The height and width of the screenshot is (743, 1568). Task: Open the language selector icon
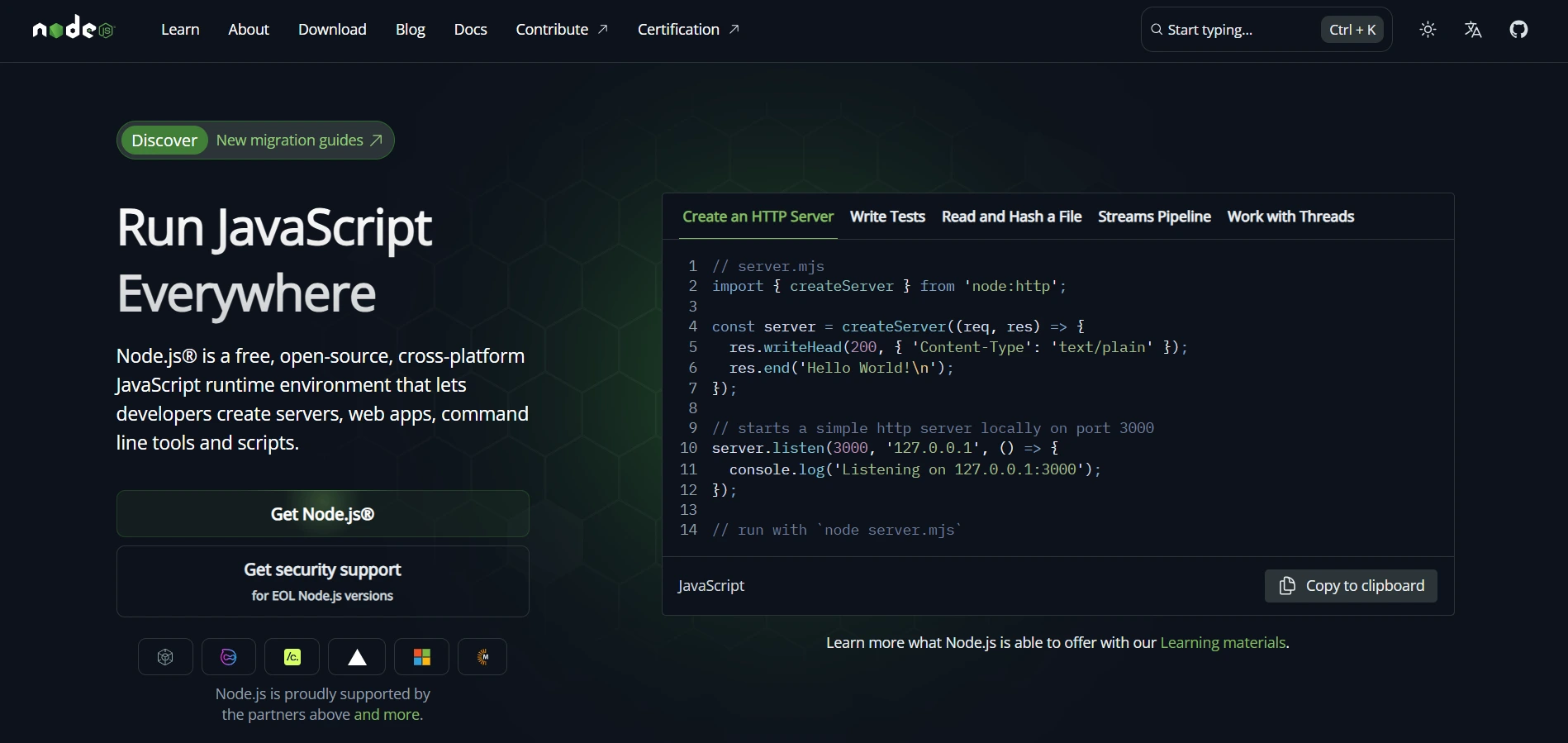point(1473,30)
